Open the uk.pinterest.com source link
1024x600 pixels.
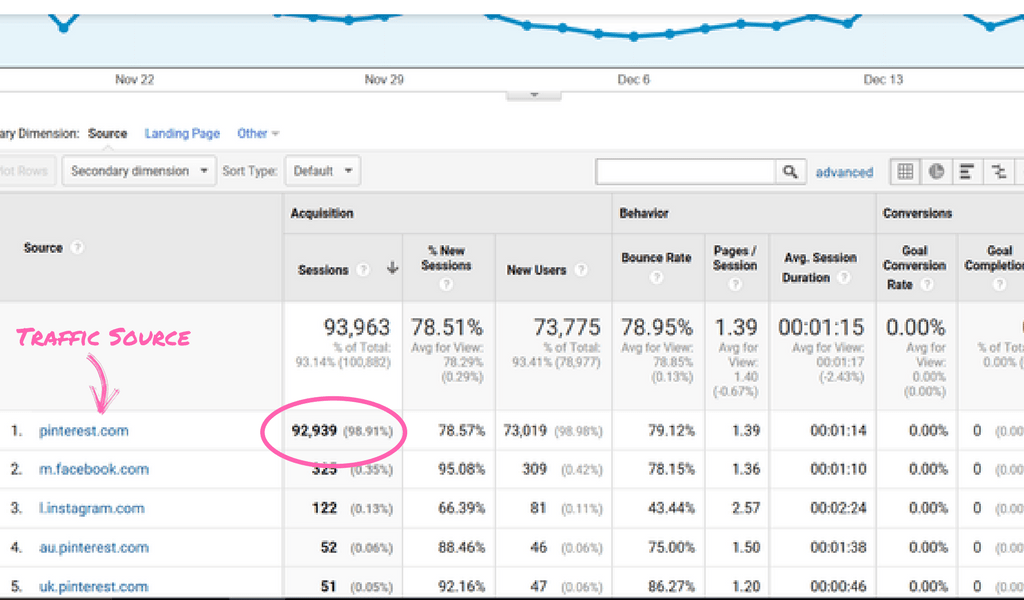93,586
